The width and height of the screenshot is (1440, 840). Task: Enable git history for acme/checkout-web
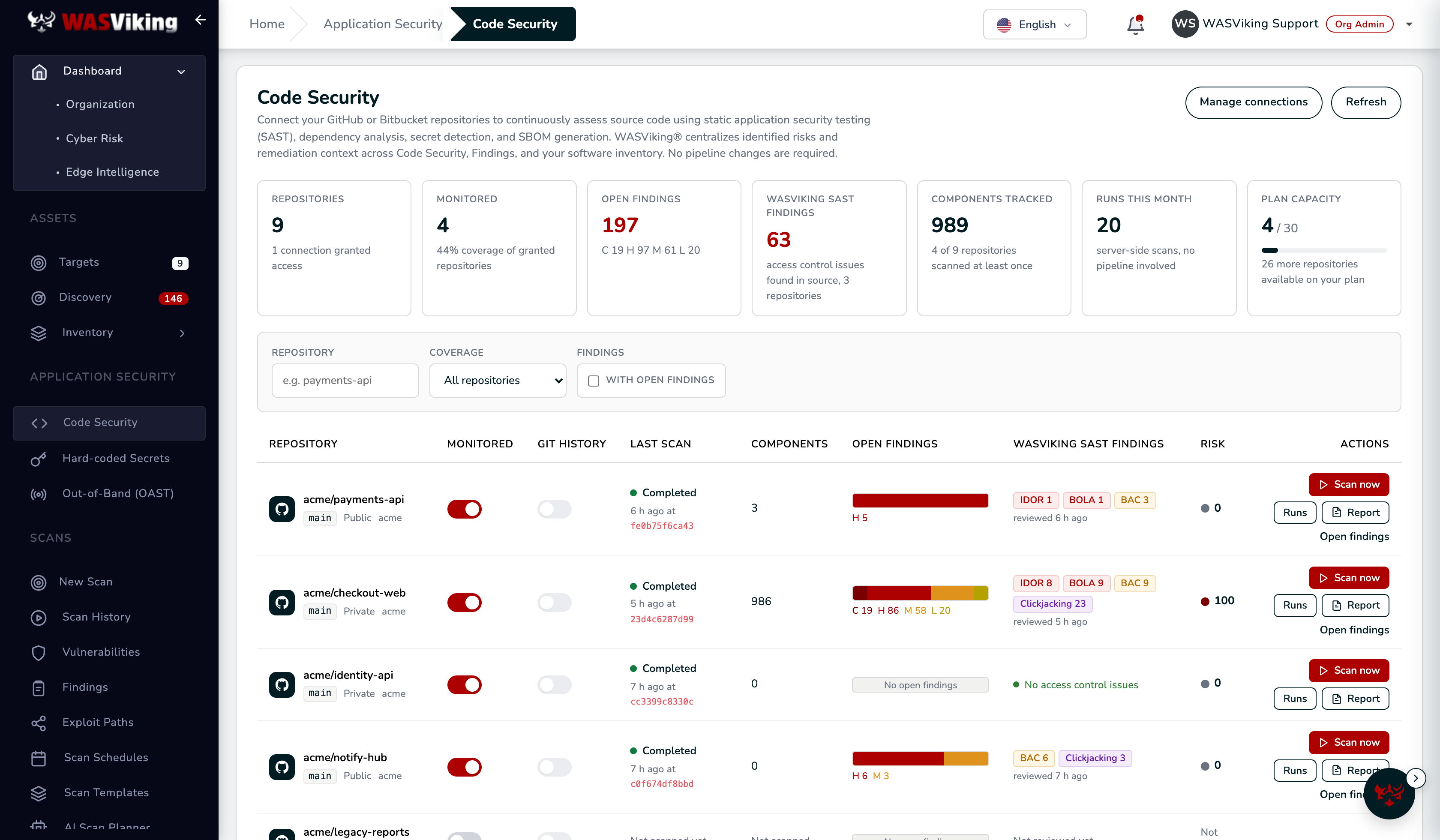point(554,602)
